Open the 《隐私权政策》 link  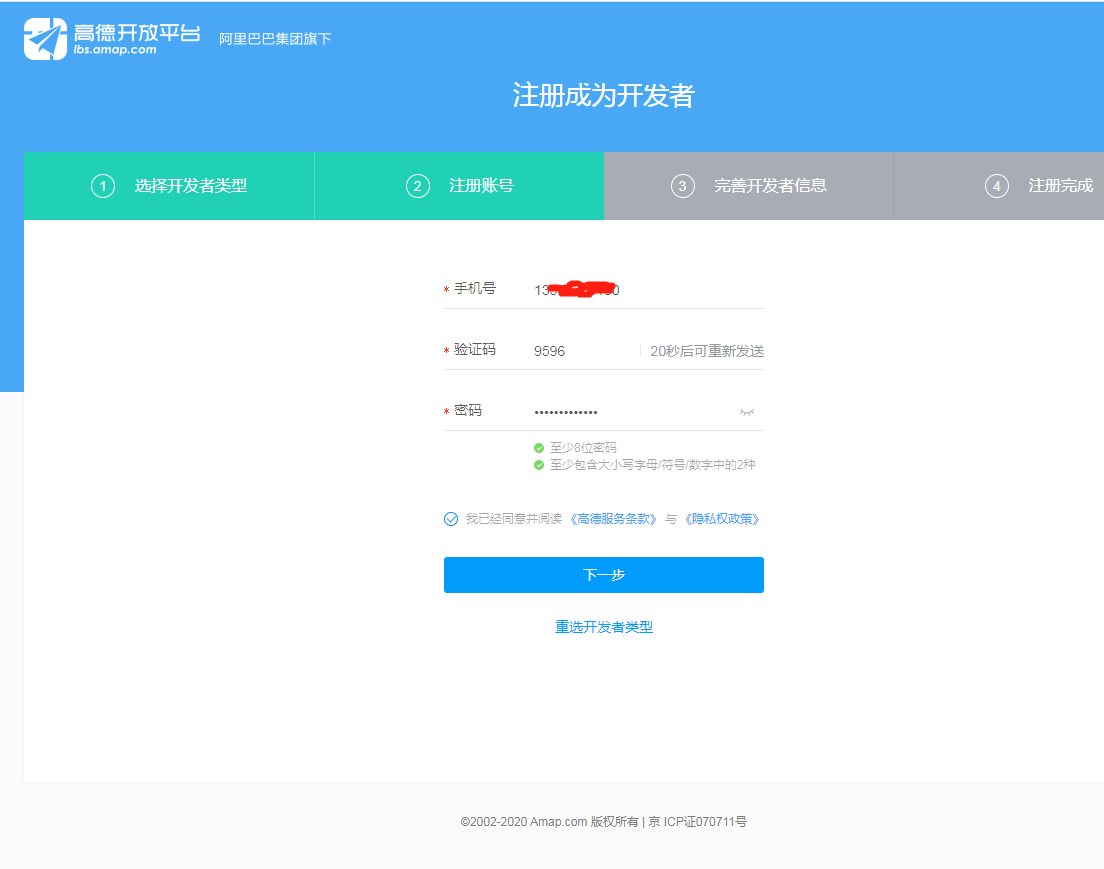[x=722, y=519]
